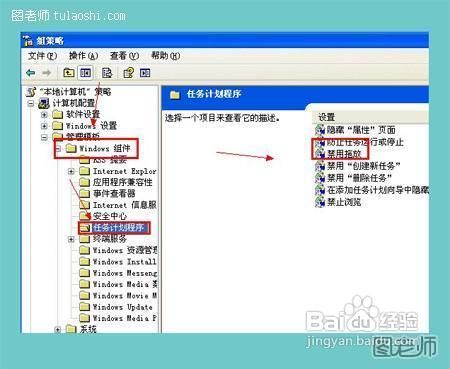The image size is (450, 369).
Task: Collapse the 计算机配置 tree node
Action: [x=31, y=103]
